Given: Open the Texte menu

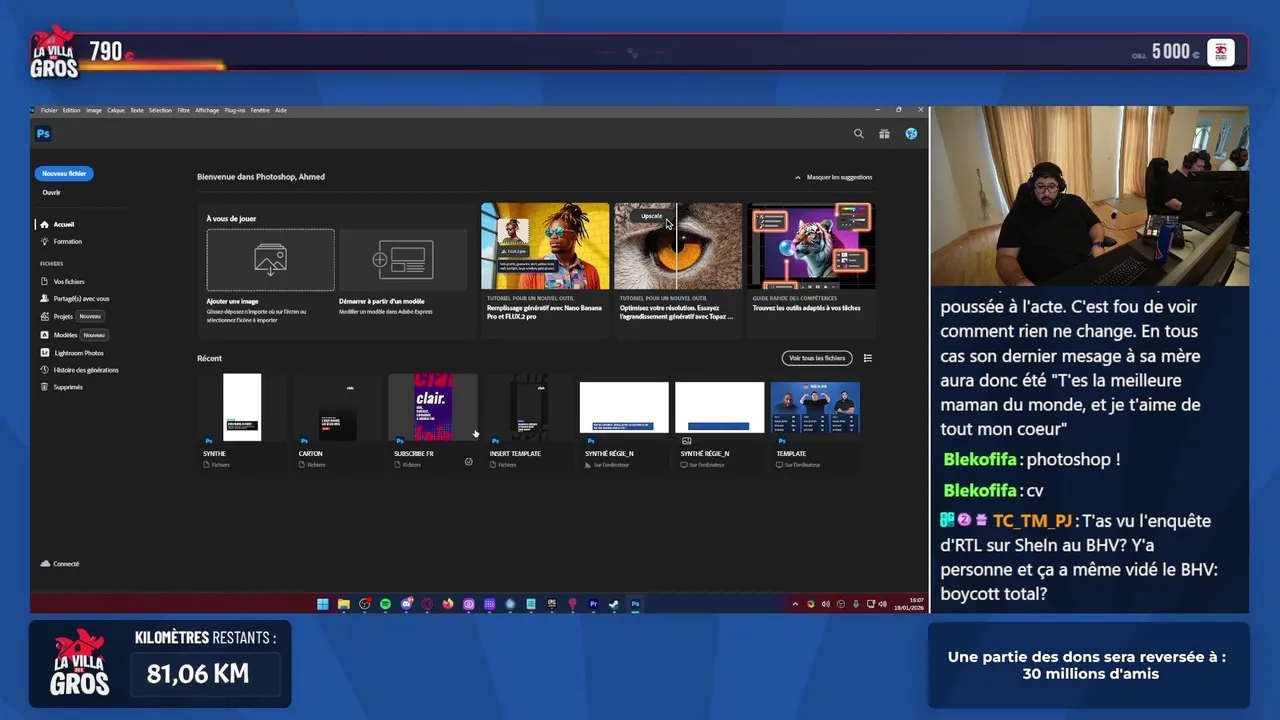Looking at the screenshot, I should 137,110.
